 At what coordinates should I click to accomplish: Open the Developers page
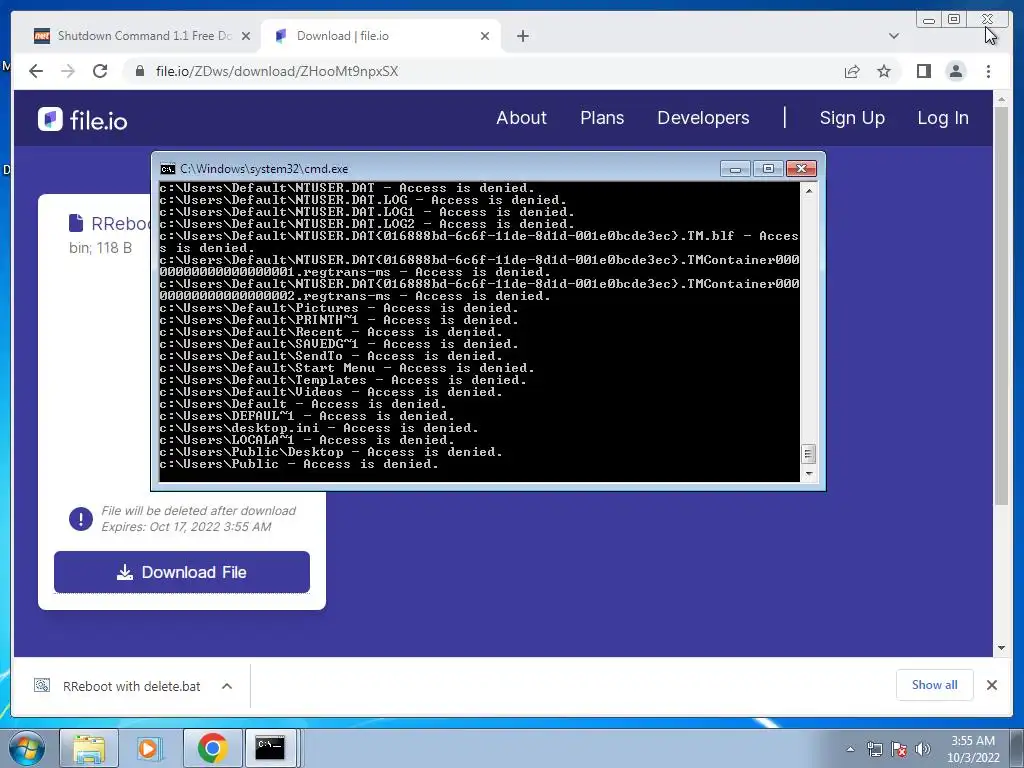pos(703,118)
